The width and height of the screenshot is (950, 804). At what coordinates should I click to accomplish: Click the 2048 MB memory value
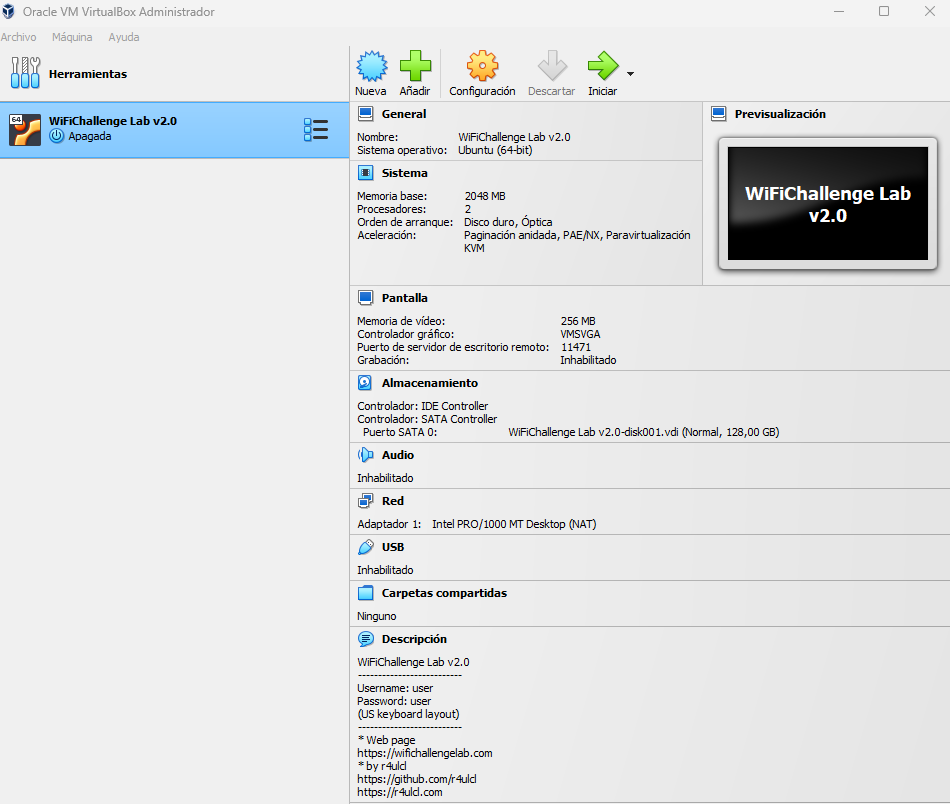pos(485,196)
